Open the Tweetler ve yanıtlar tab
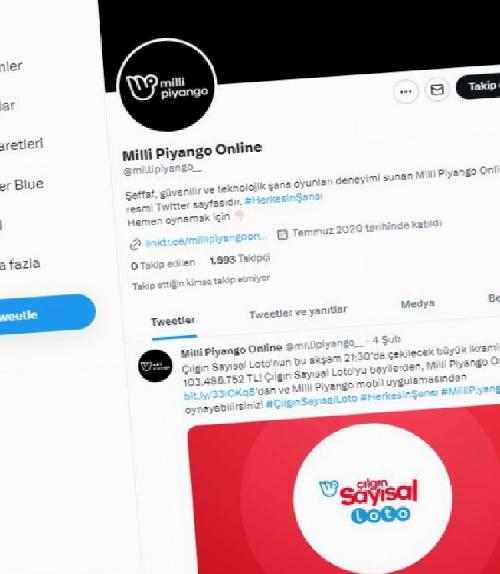The image size is (500, 574). (x=298, y=312)
